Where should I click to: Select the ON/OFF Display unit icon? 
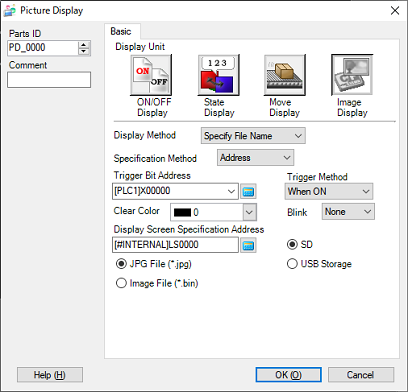tap(151, 75)
